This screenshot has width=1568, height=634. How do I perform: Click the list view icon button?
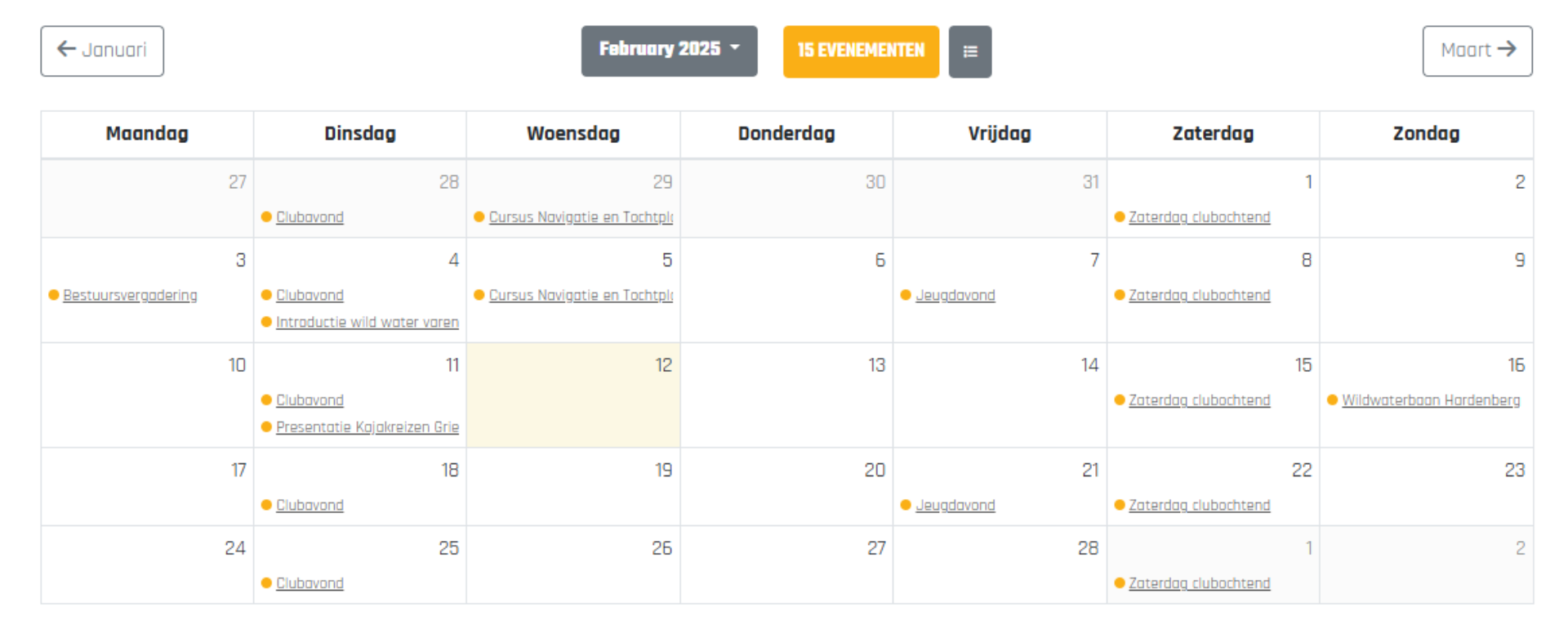coord(969,51)
